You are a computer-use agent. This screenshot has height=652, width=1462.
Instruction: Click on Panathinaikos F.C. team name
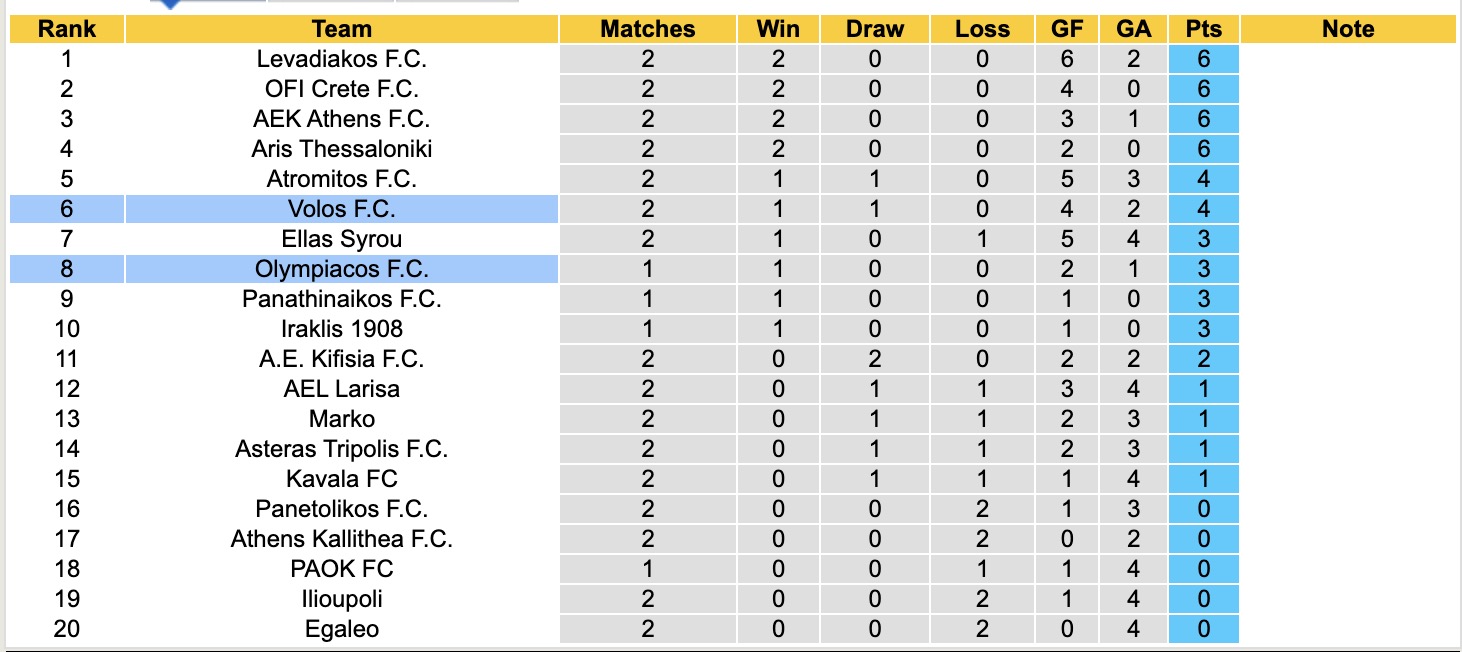click(341, 299)
